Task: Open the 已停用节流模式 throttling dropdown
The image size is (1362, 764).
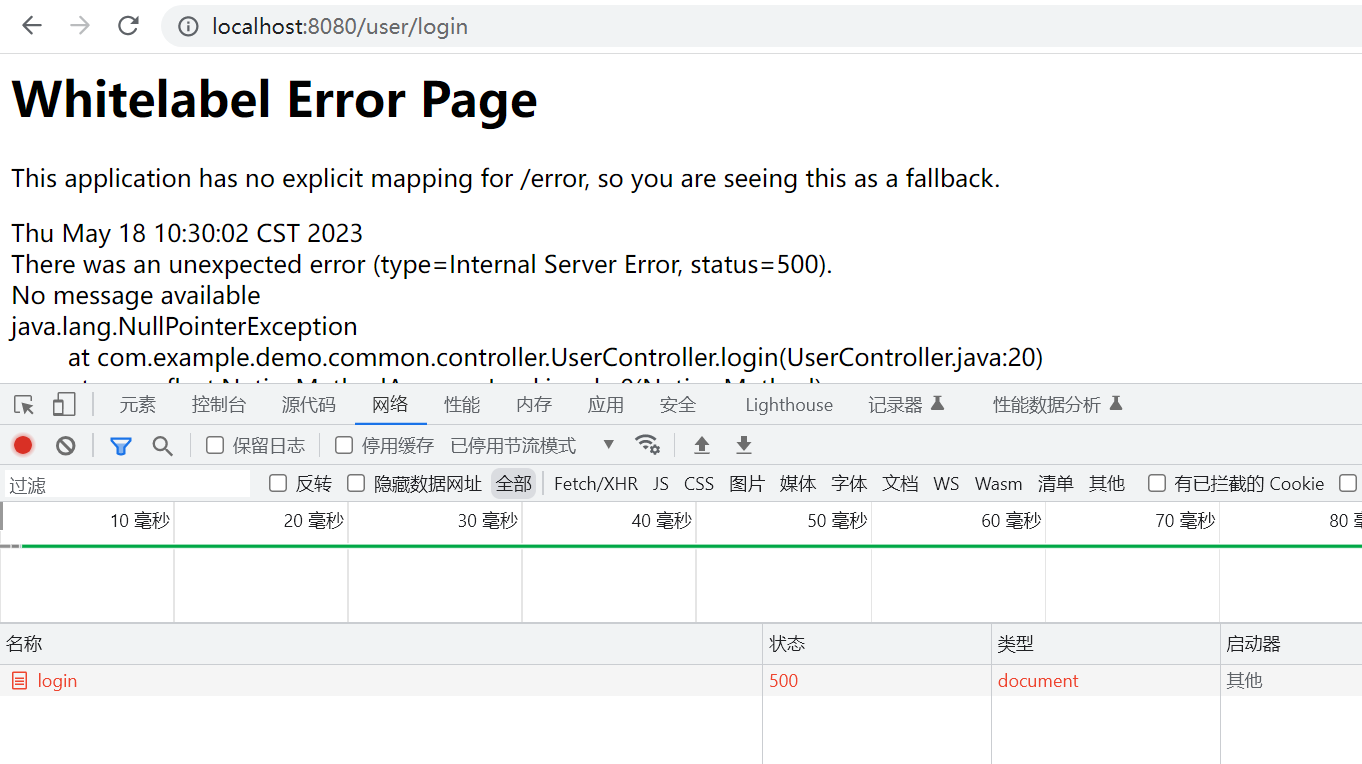Action: pos(532,445)
